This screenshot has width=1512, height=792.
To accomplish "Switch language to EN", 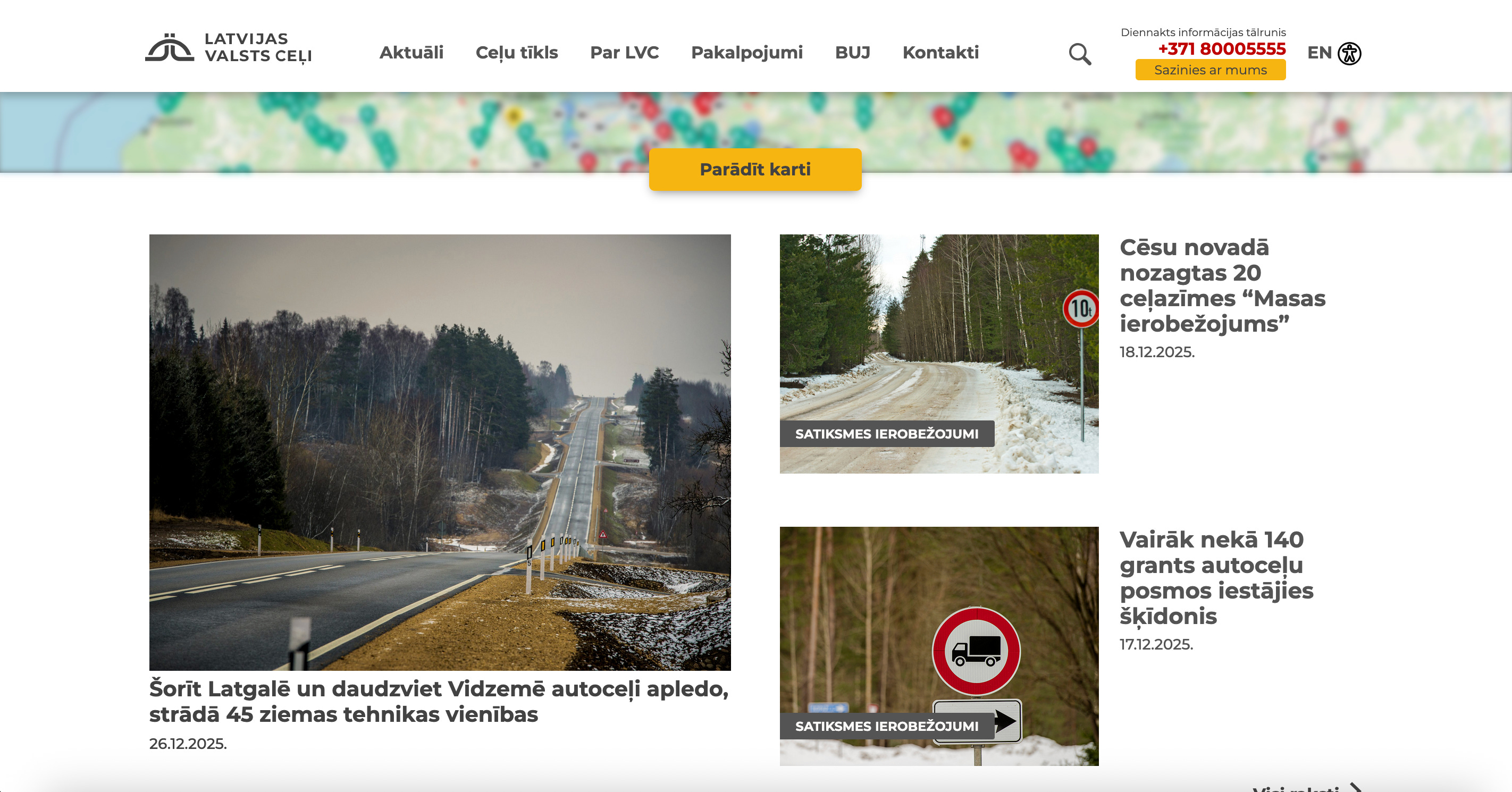I will pos(1319,53).
